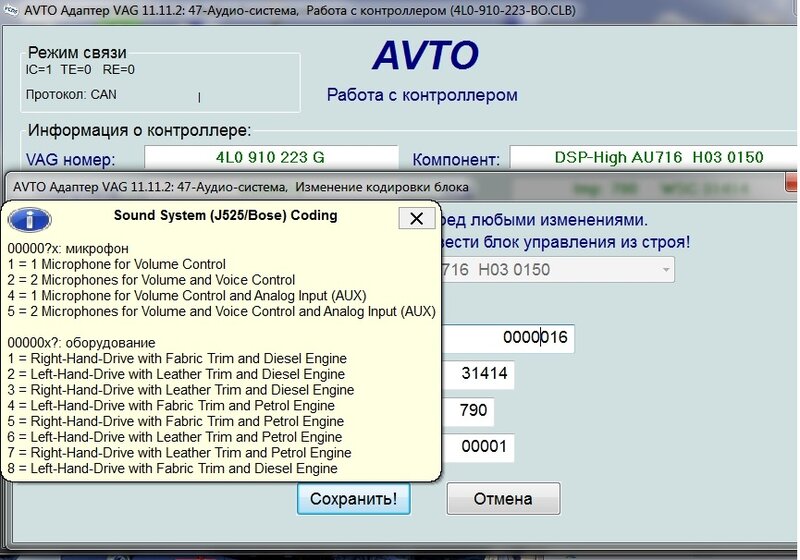The width and height of the screenshot is (800, 560).
Task: Click 'Right-Hand-Drive with Leather Trim and Petrol Engine'
Action: click(190, 453)
